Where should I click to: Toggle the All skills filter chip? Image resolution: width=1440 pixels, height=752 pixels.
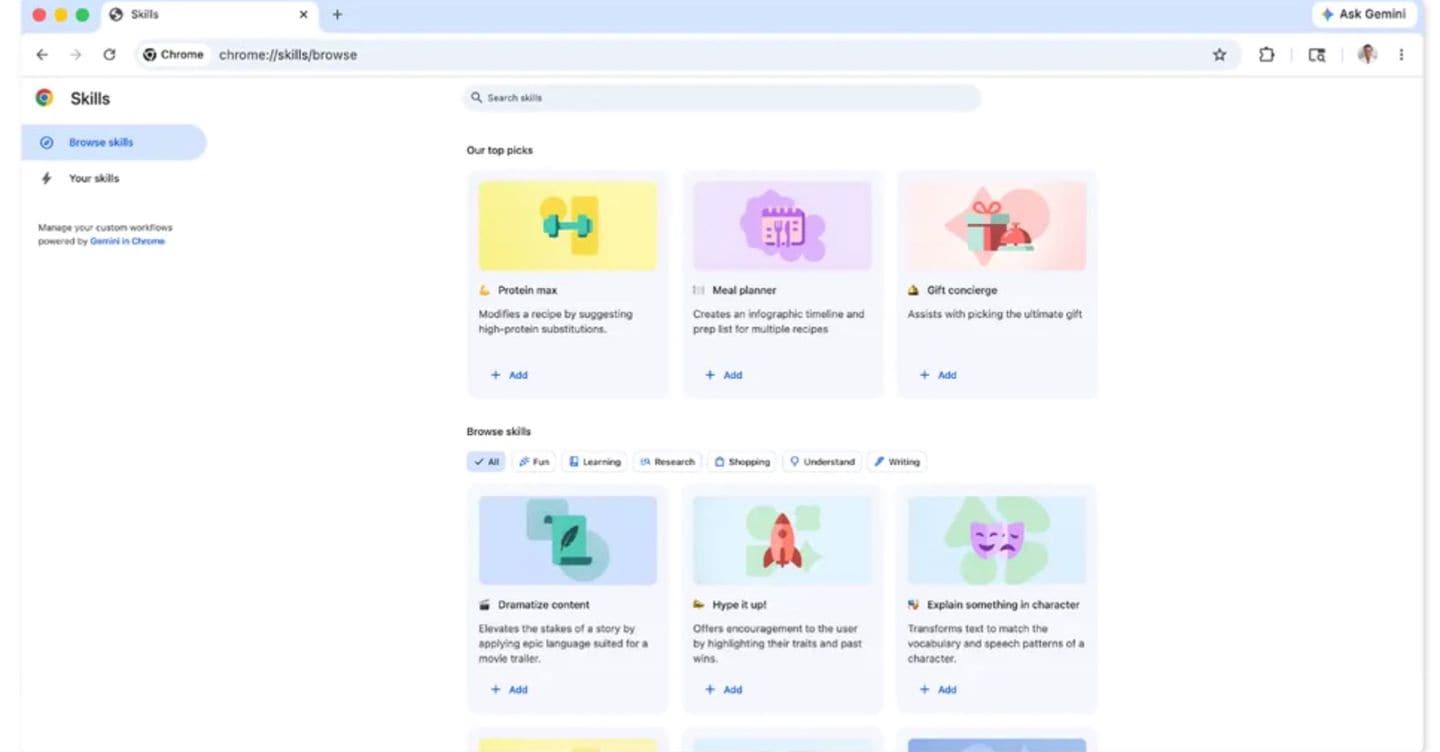[486, 461]
